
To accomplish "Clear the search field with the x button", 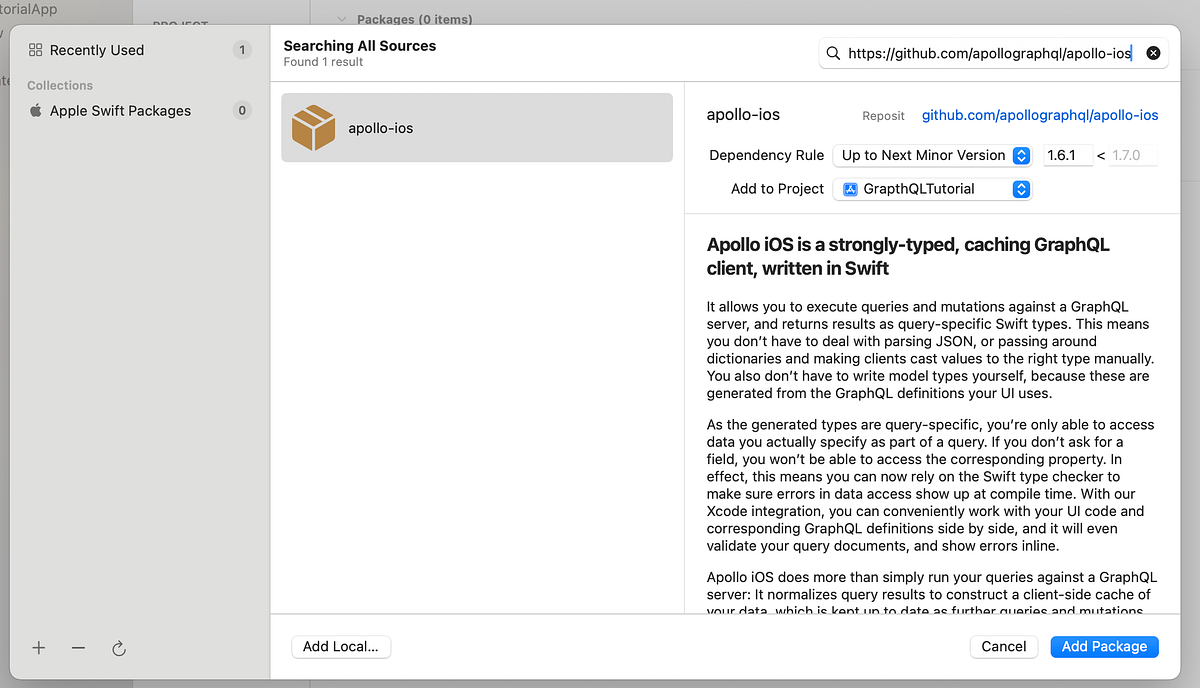I will [x=1153, y=53].
